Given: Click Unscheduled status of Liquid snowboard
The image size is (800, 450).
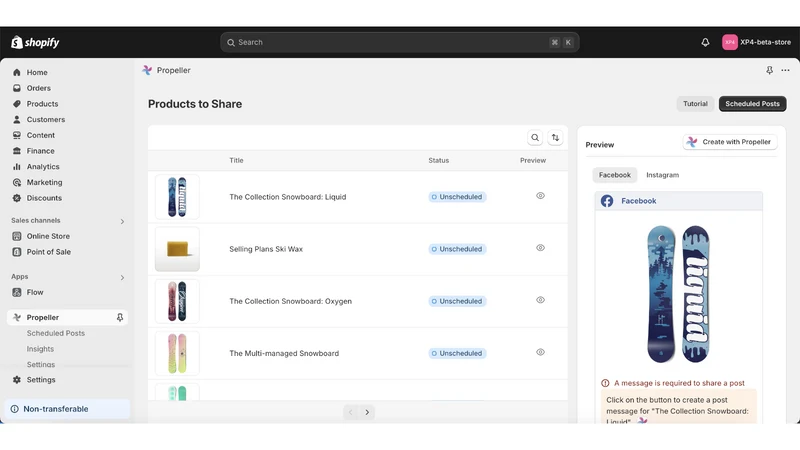Looking at the screenshot, I should [457, 197].
